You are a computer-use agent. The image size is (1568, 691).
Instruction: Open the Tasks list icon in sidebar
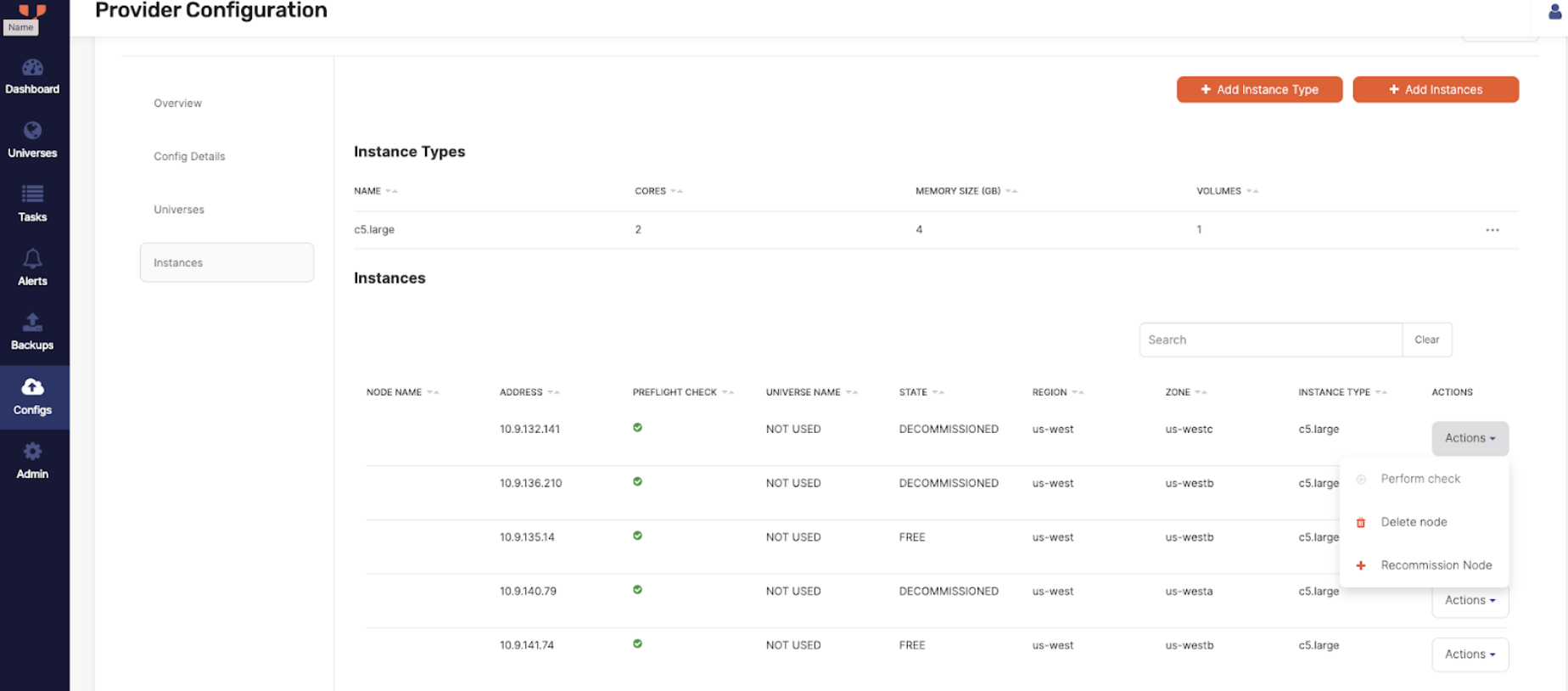(32, 194)
